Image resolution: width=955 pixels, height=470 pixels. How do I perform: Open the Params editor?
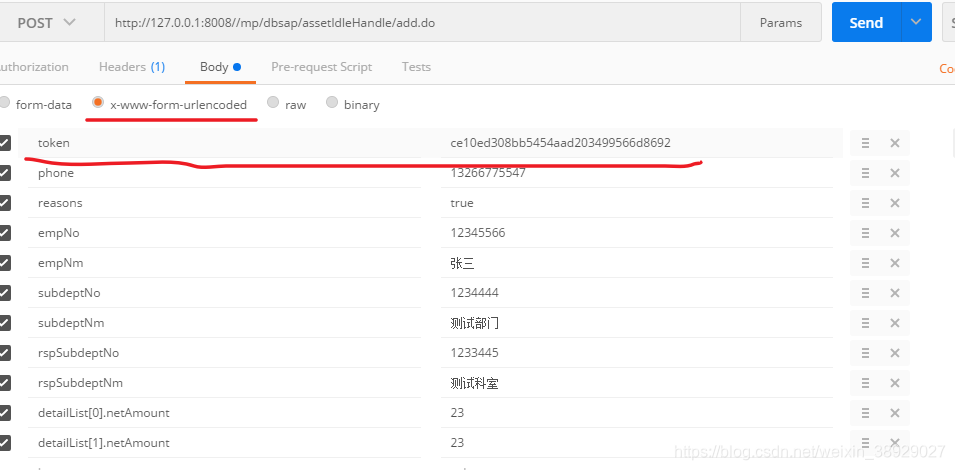click(781, 23)
